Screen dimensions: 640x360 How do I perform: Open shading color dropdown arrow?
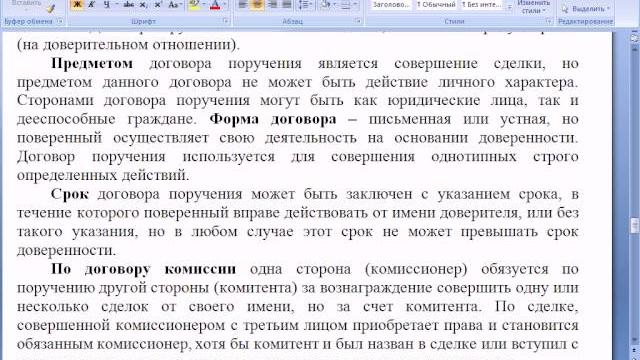(x=334, y=5)
